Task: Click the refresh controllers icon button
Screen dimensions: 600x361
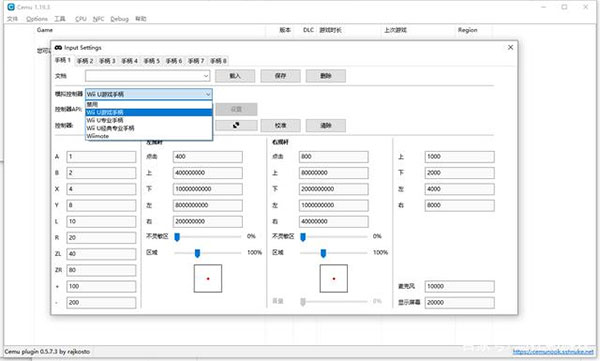Action: click(236, 125)
